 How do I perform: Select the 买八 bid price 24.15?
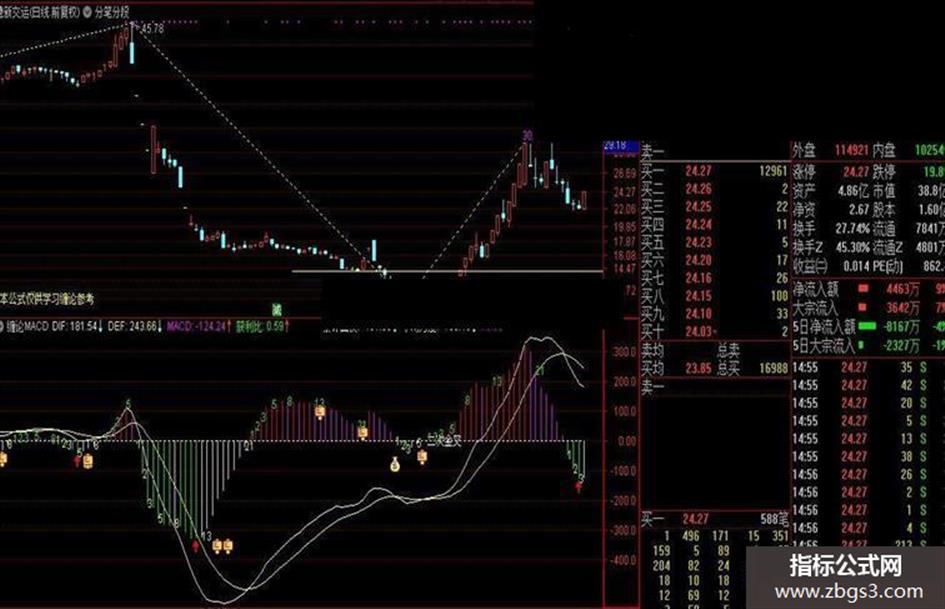click(698, 296)
